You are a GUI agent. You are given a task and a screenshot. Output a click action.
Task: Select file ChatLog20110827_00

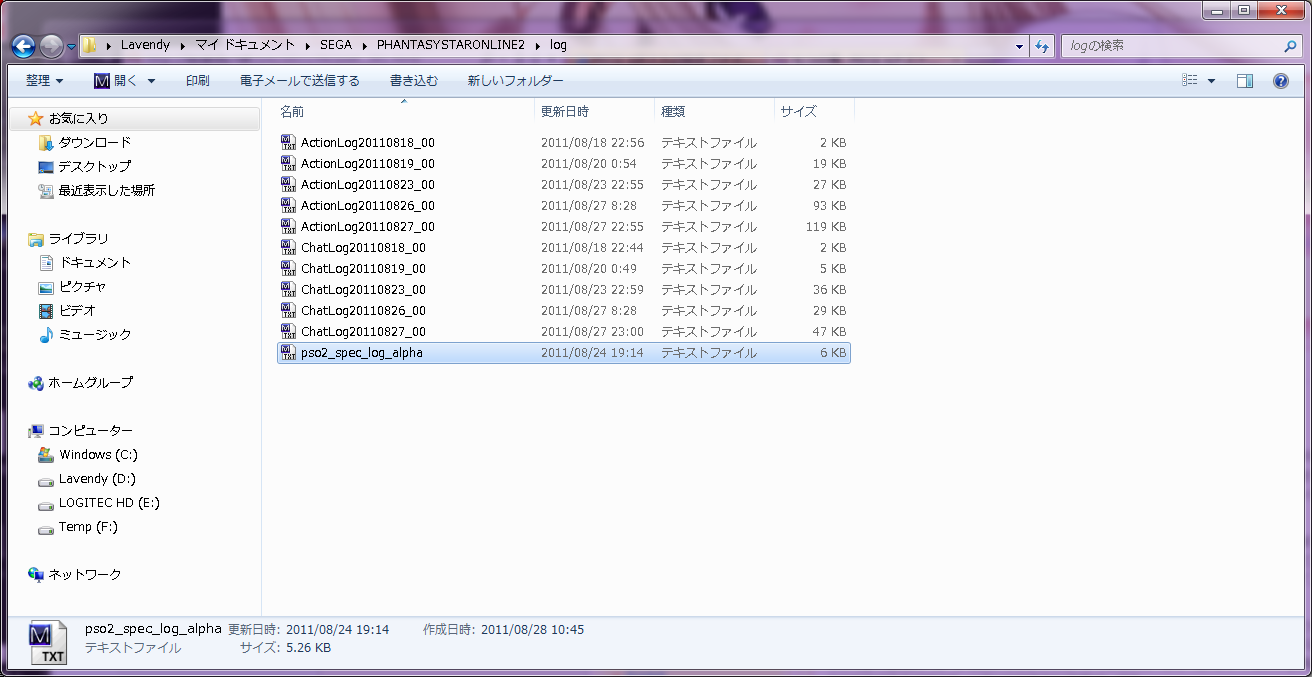[x=564, y=331]
